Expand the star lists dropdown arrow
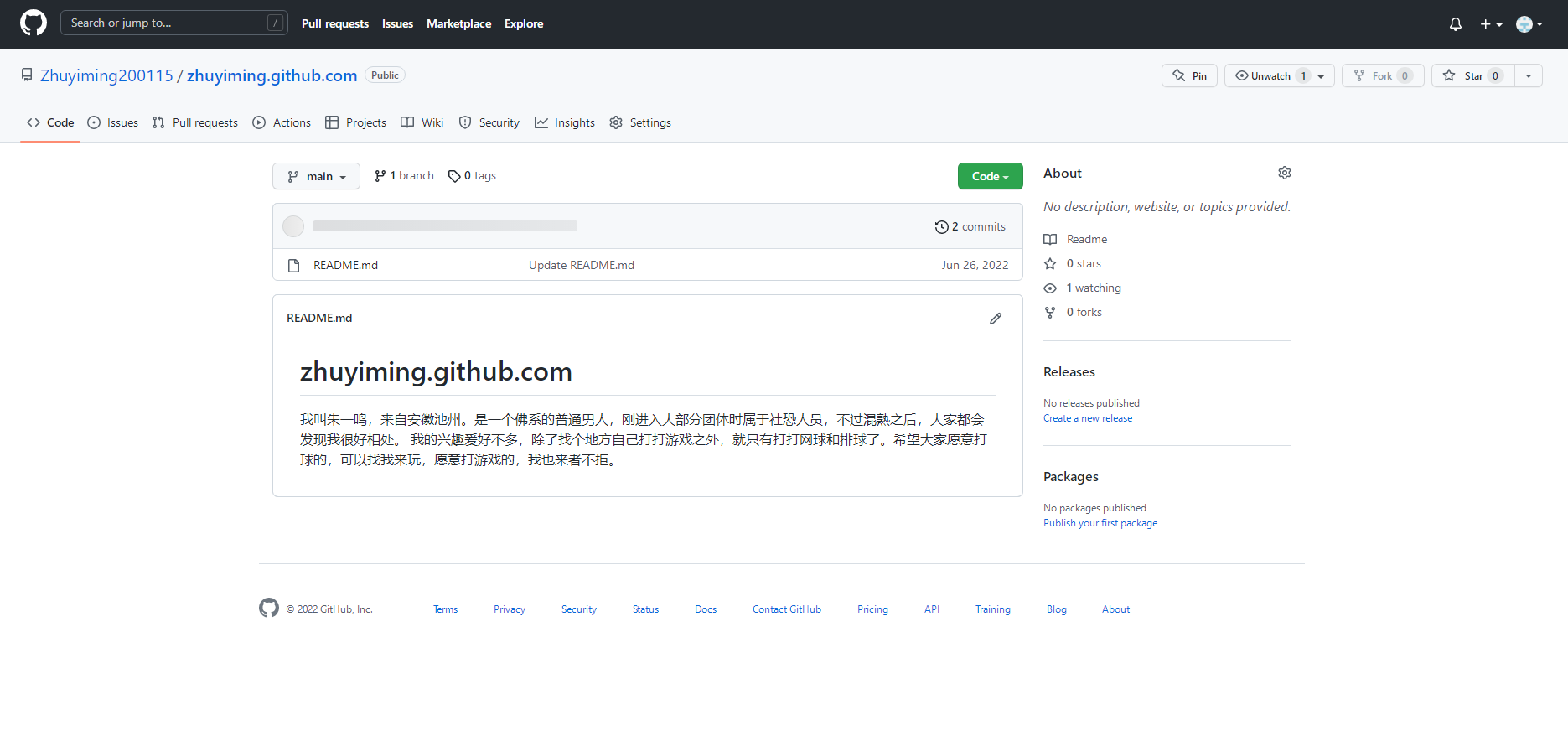The image size is (1568, 736). 1529,75
